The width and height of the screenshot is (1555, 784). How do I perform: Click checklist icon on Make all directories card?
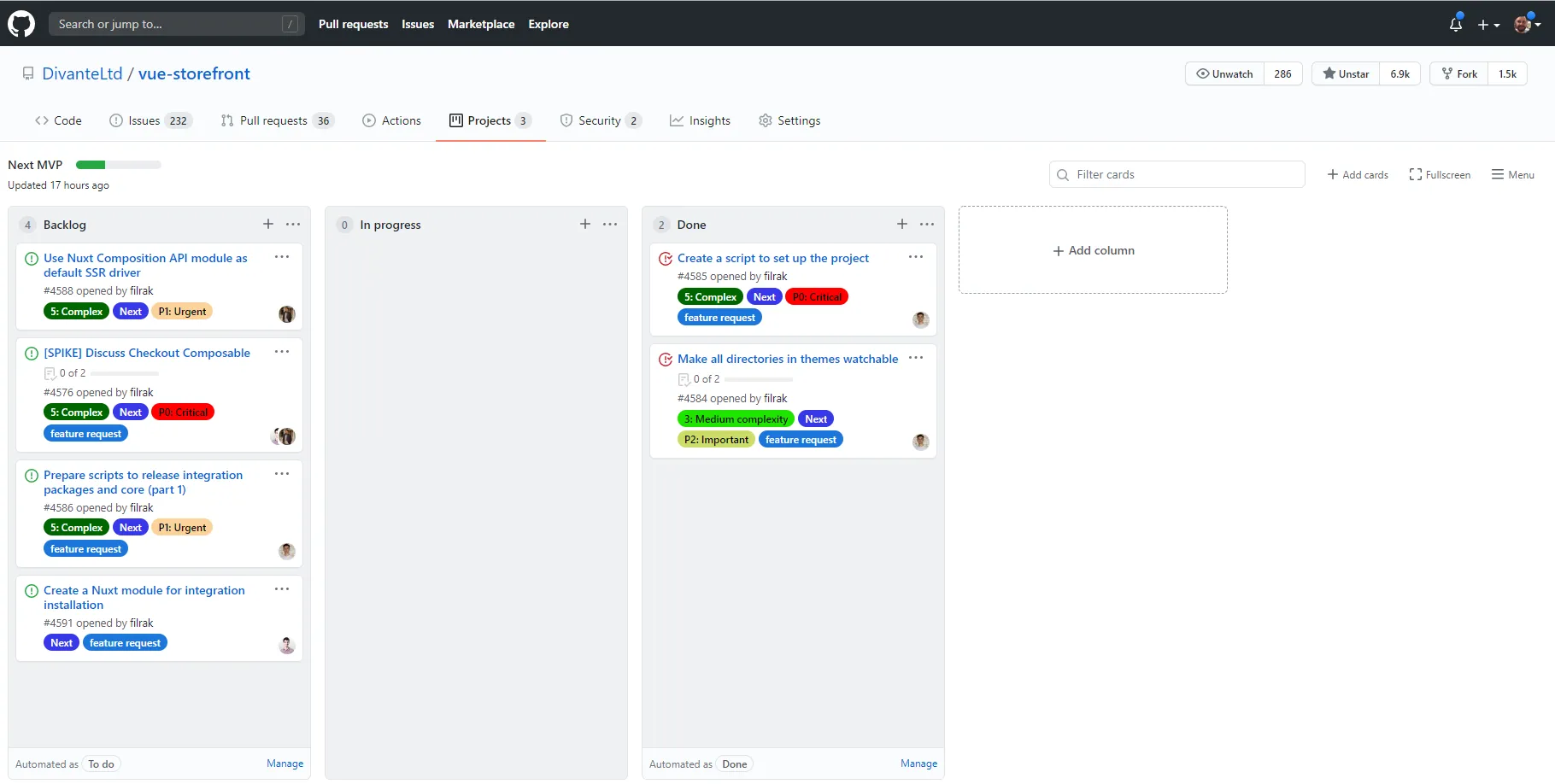(684, 379)
